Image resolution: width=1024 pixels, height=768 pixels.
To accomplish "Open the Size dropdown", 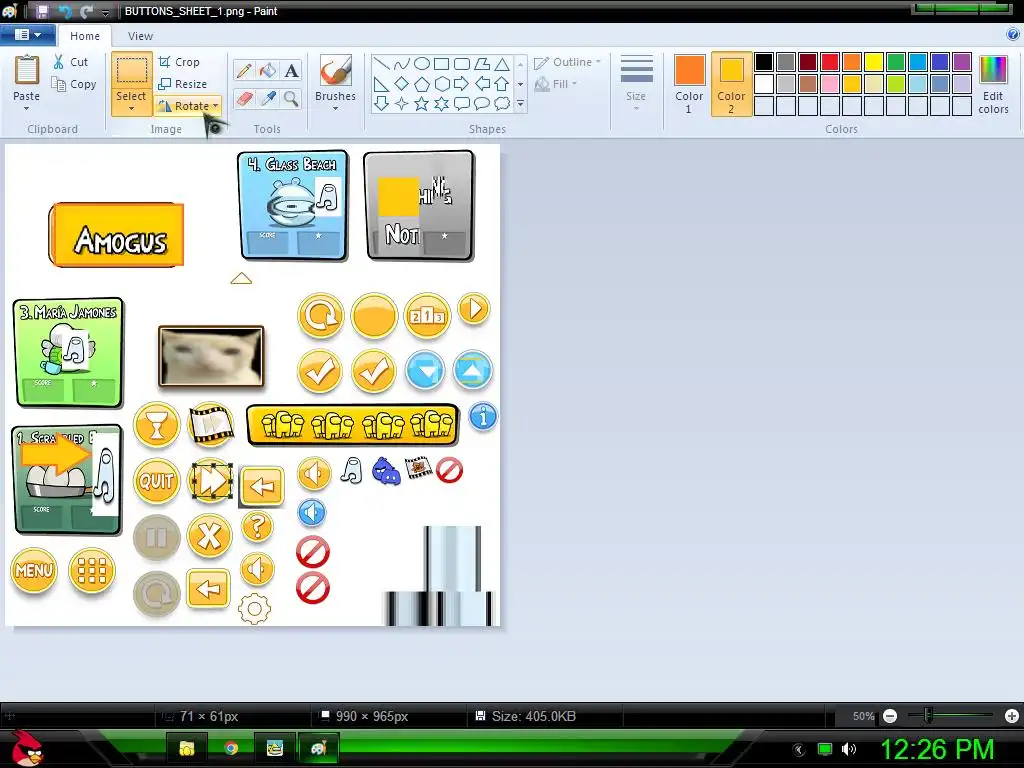I will 636,83.
